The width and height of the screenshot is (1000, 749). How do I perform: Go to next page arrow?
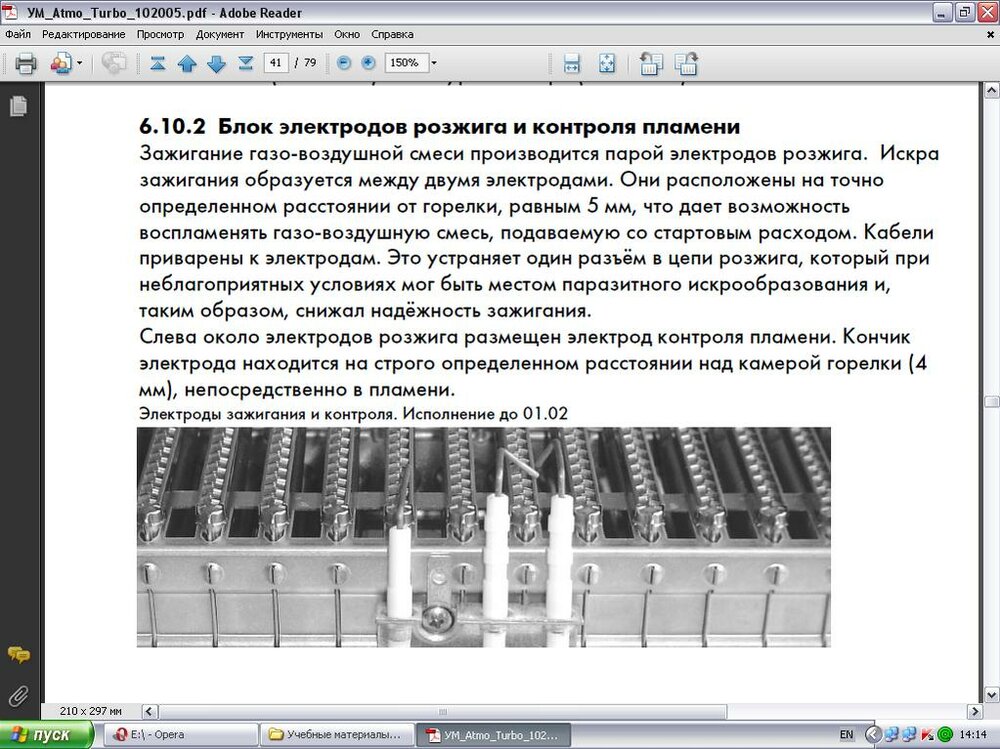[216, 63]
